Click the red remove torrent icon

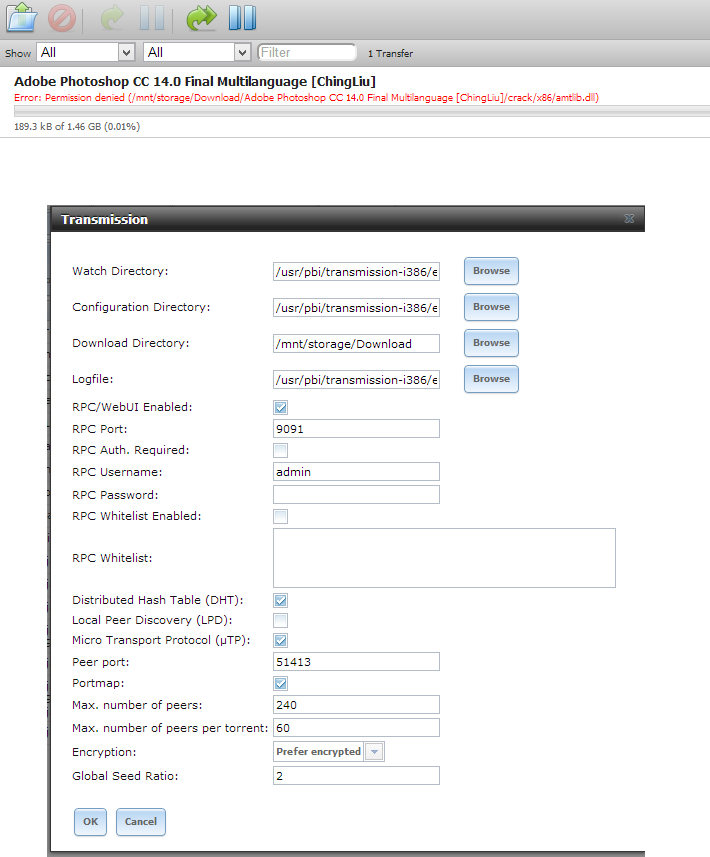[62, 18]
